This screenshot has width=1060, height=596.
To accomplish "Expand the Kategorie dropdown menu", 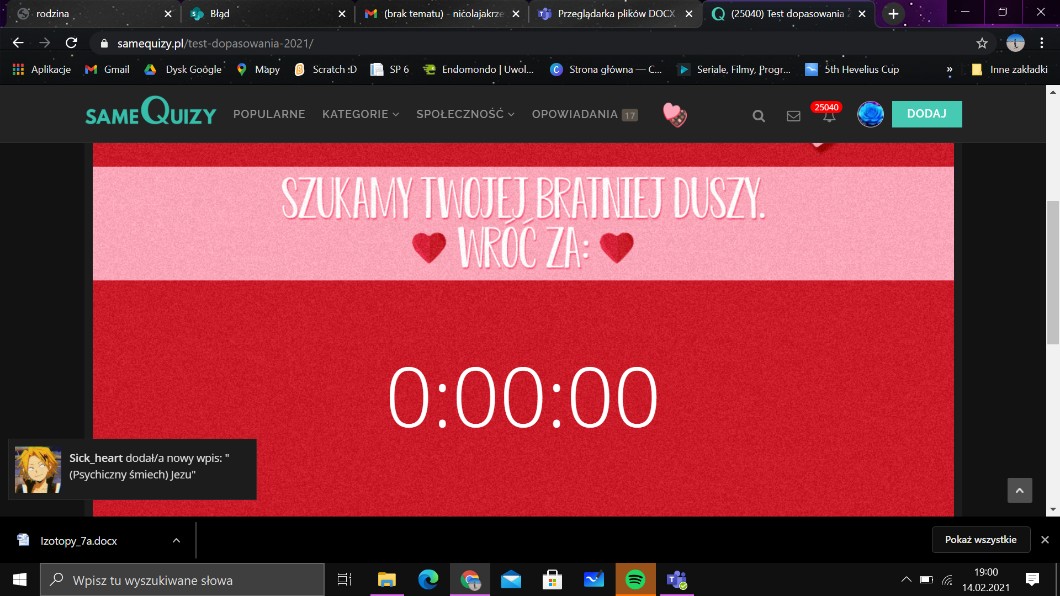I will tap(360, 114).
